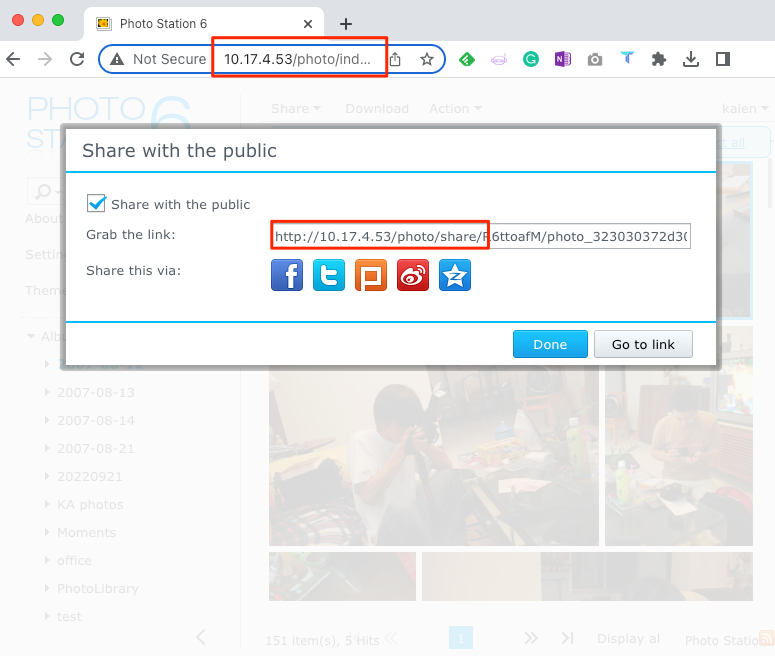This screenshot has width=775, height=656.
Task: Bookmark this page with the star
Action: coord(427,59)
